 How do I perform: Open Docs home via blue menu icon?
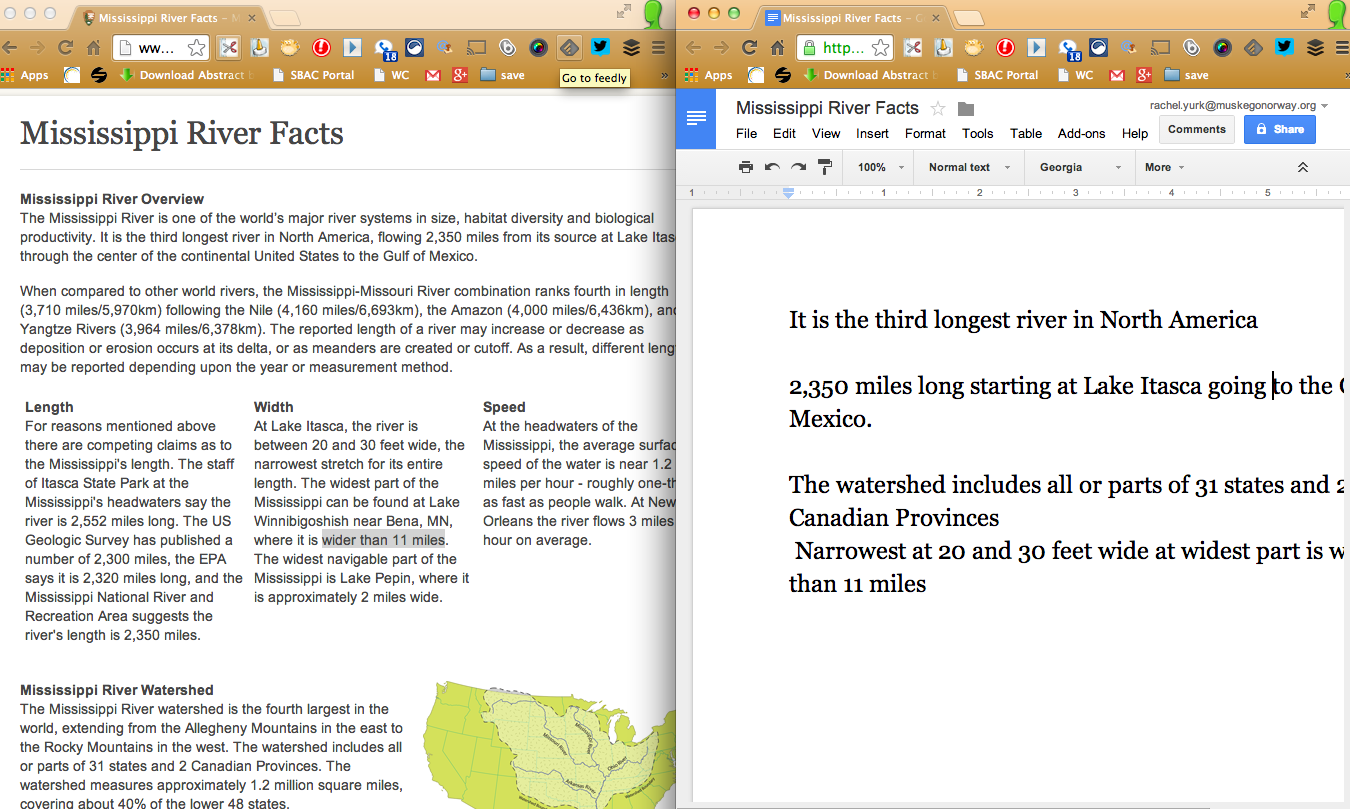point(696,118)
